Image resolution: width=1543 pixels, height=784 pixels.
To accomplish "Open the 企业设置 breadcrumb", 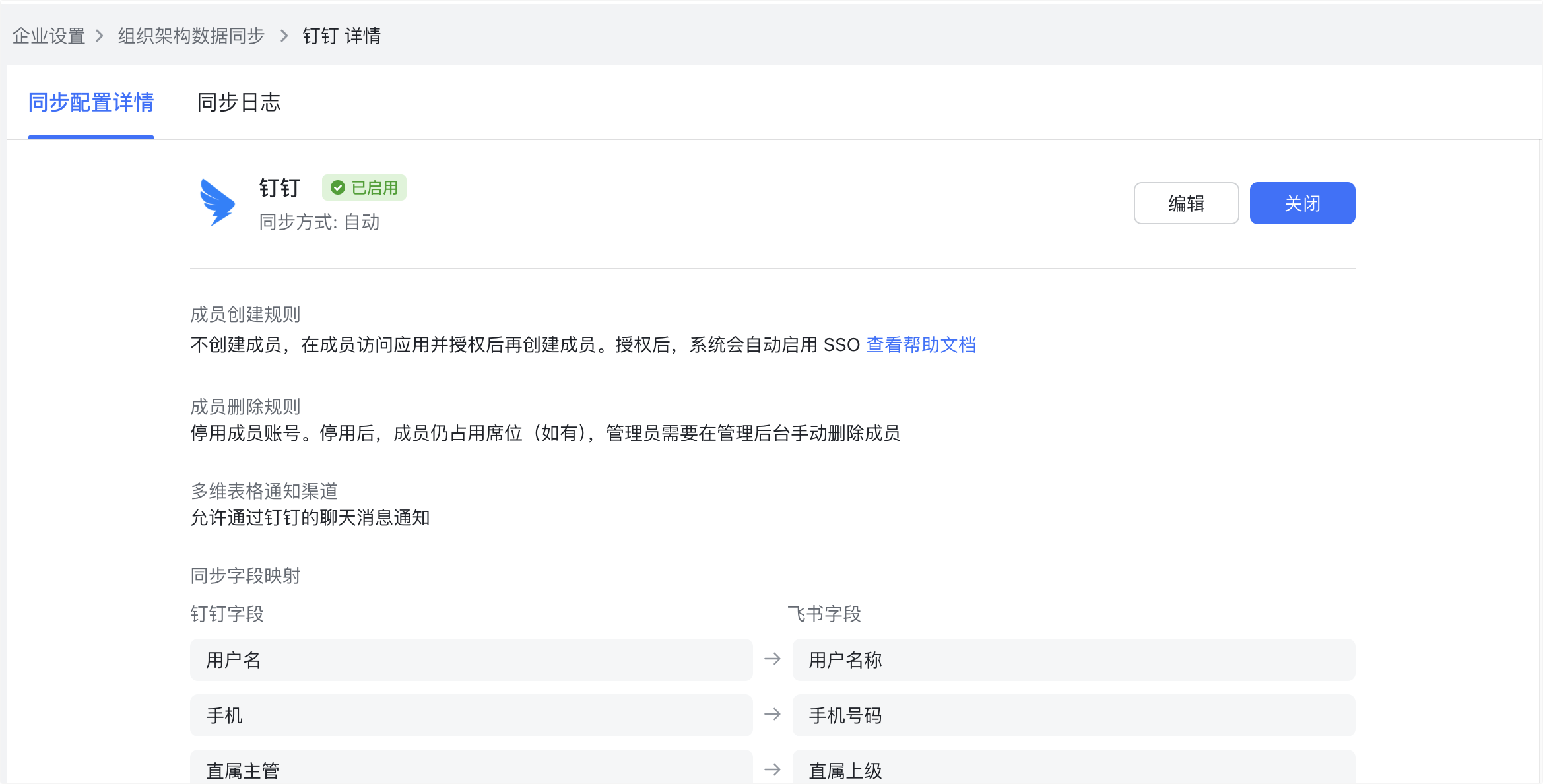I will coord(49,36).
